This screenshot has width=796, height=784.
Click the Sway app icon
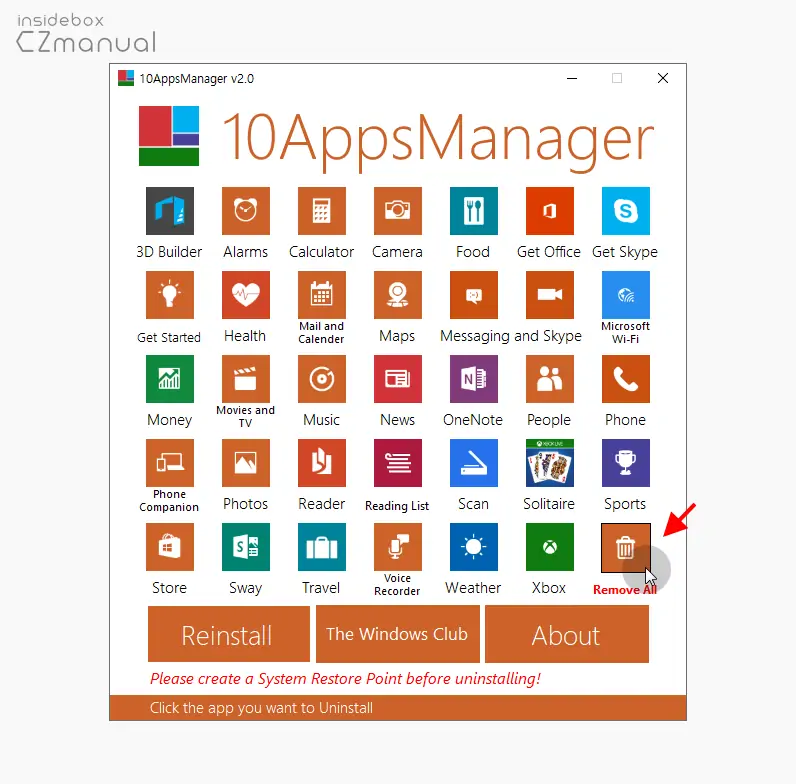[246, 547]
